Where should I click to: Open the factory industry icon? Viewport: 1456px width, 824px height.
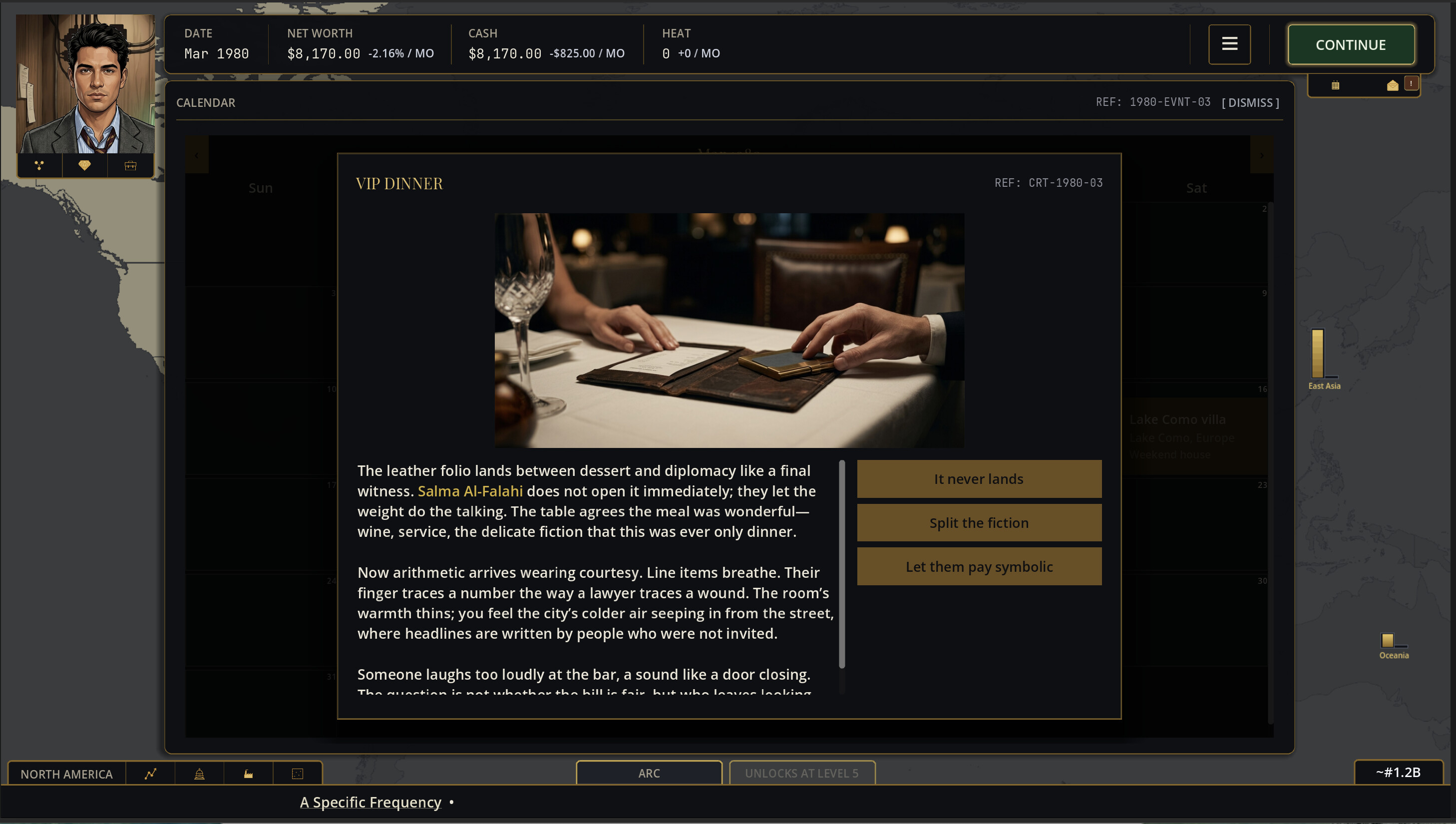click(248, 774)
